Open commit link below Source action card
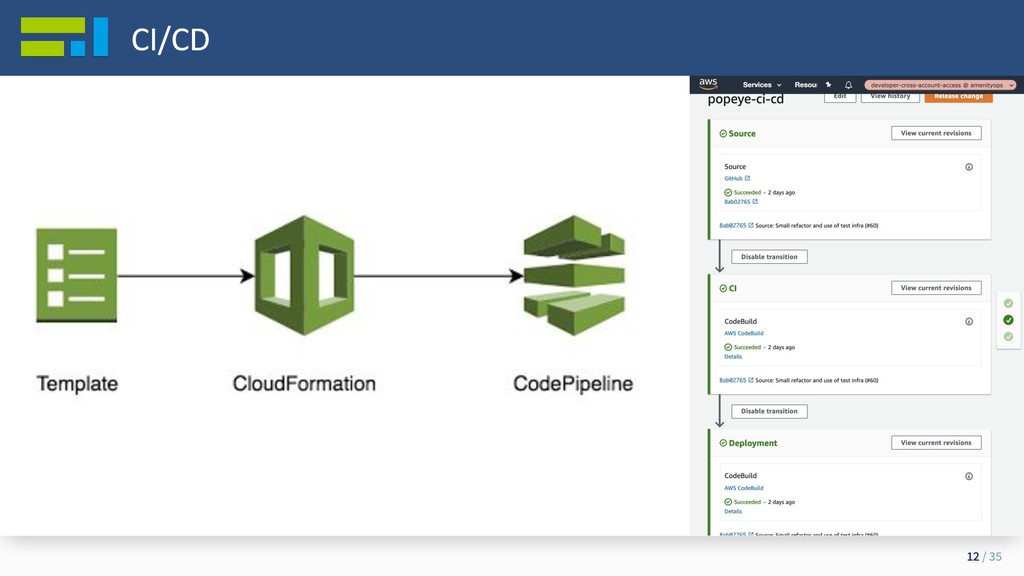This screenshot has height=576, width=1024. pyautogui.click(x=733, y=225)
